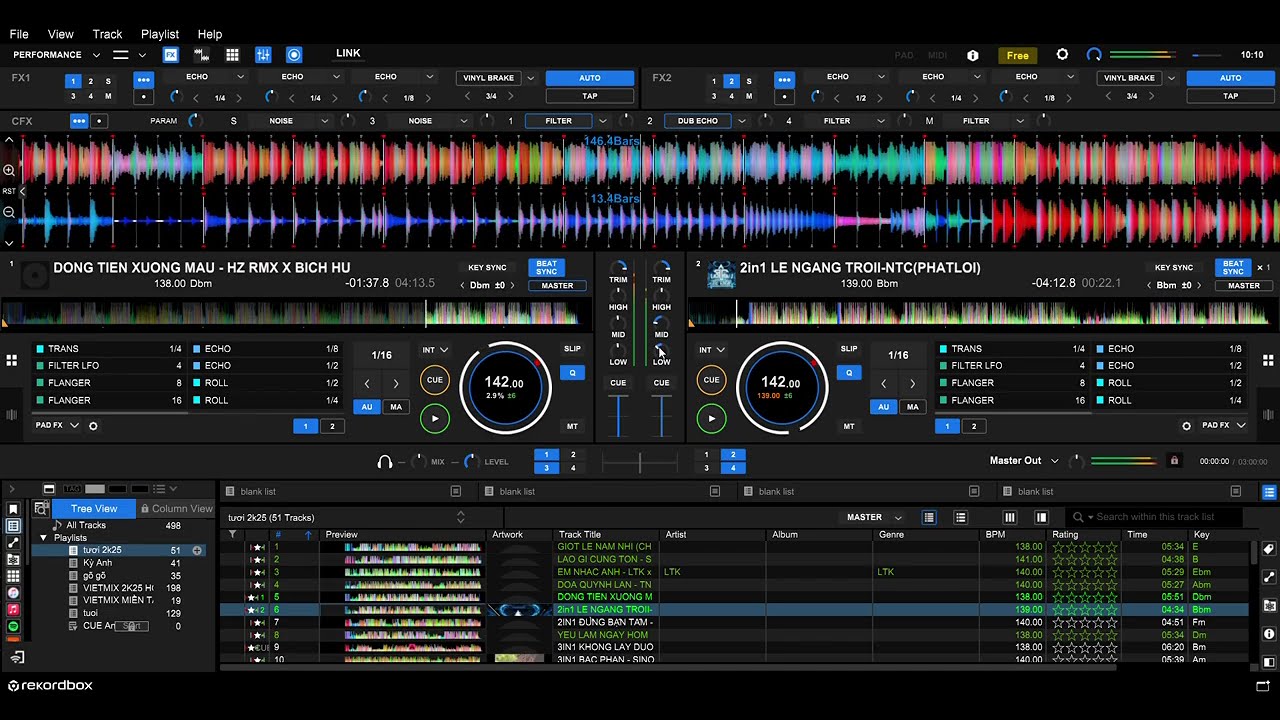
Task: Open the headphones cue icon
Action: pyautogui.click(x=385, y=462)
